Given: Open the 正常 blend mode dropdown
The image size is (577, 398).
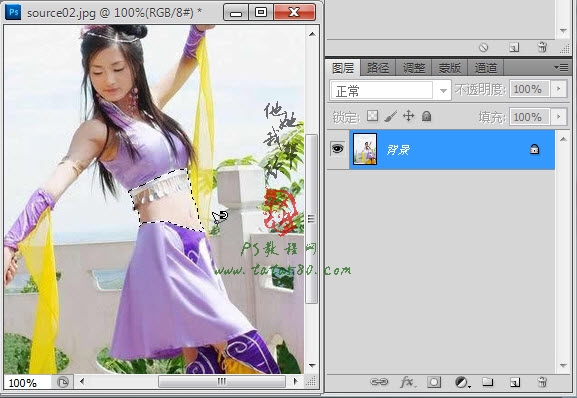Looking at the screenshot, I should (x=390, y=90).
